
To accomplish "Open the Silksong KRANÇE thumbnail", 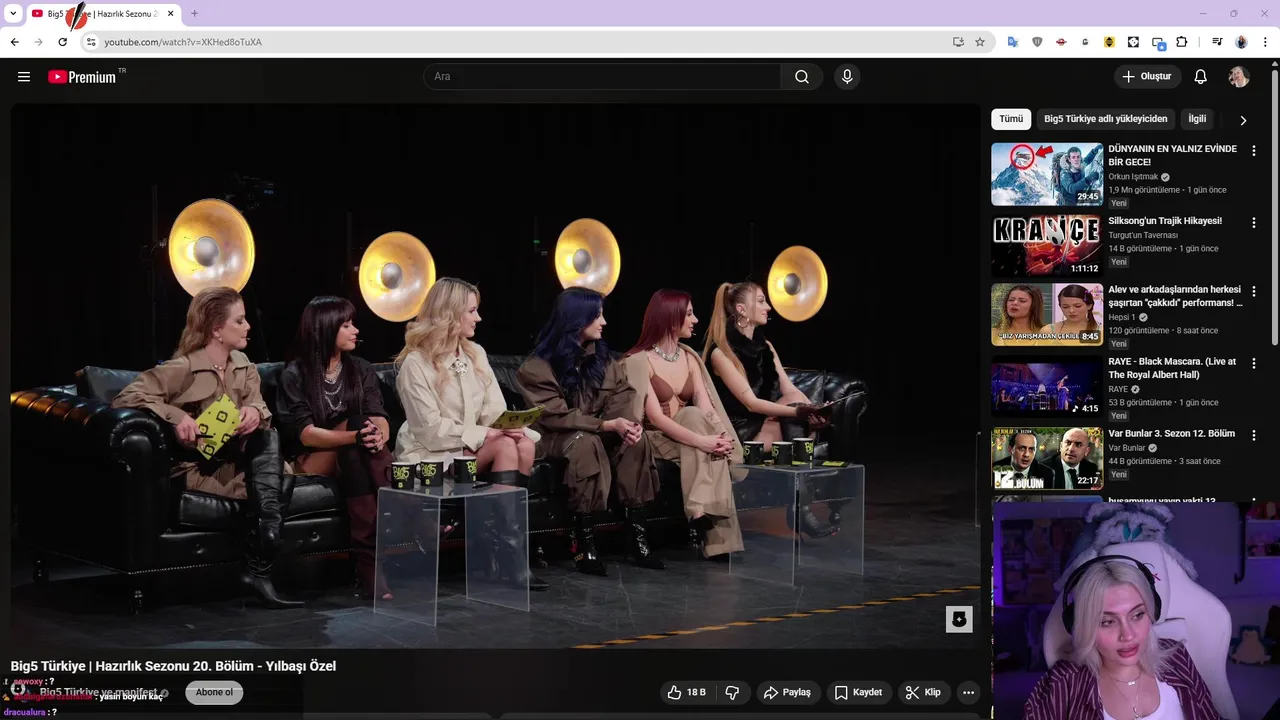I will [1047, 246].
